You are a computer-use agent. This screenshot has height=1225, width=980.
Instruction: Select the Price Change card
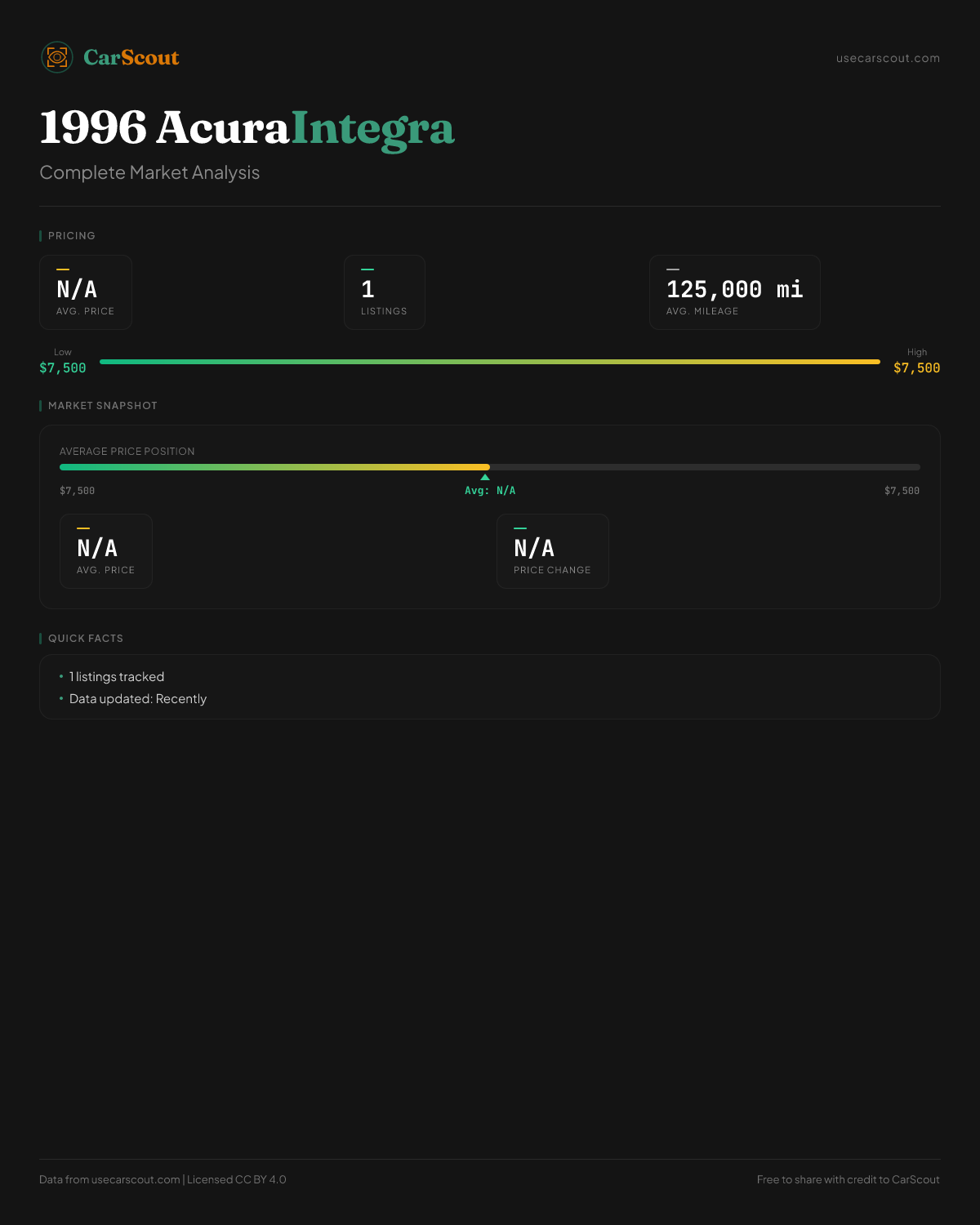pyautogui.click(x=552, y=551)
